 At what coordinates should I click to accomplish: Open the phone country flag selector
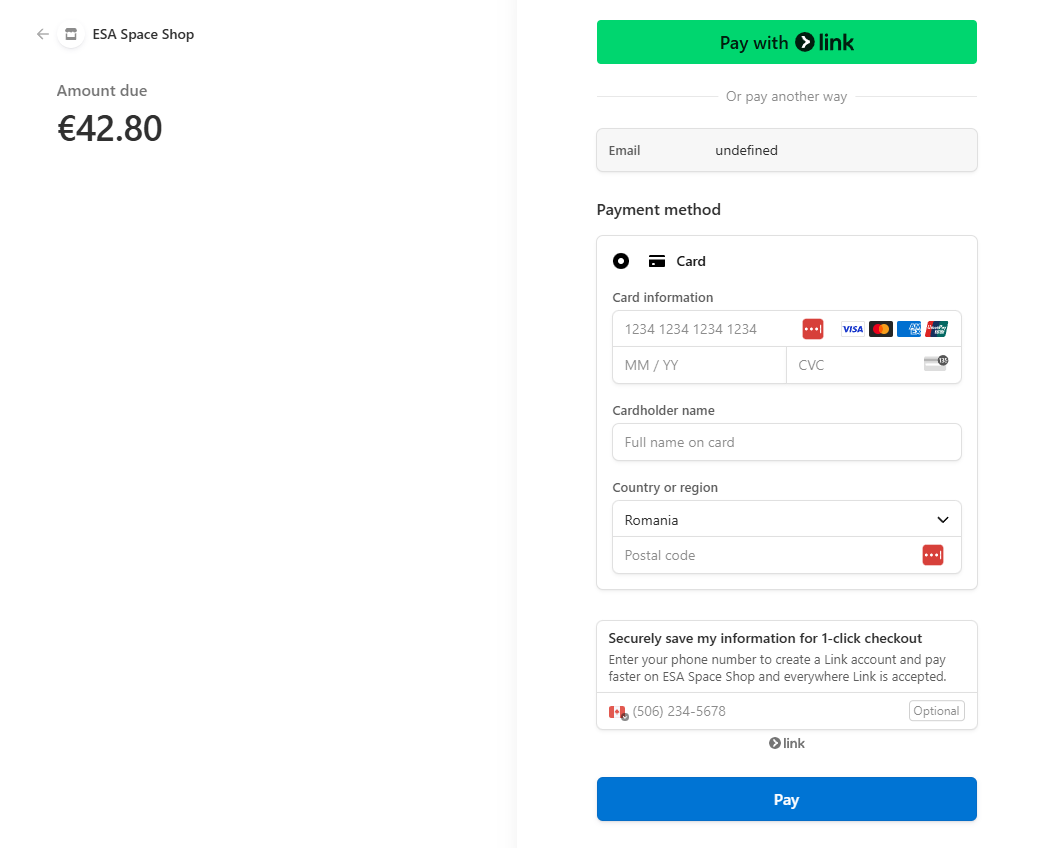618,712
